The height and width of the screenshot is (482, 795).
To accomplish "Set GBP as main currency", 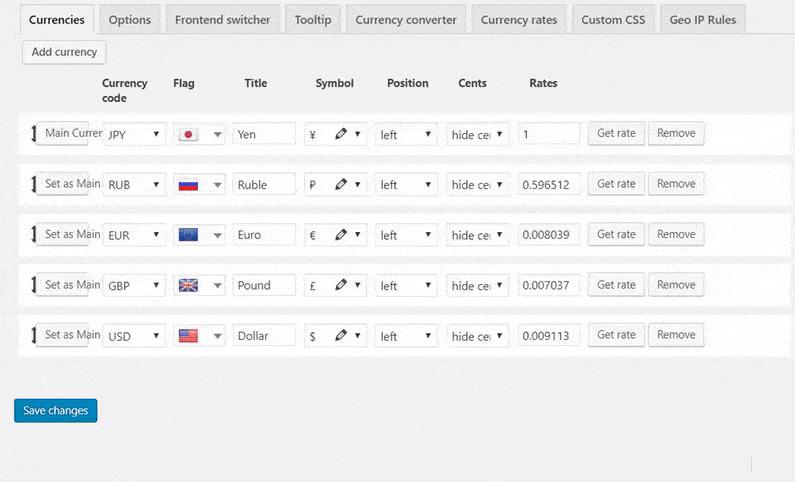I will click(x=63, y=285).
